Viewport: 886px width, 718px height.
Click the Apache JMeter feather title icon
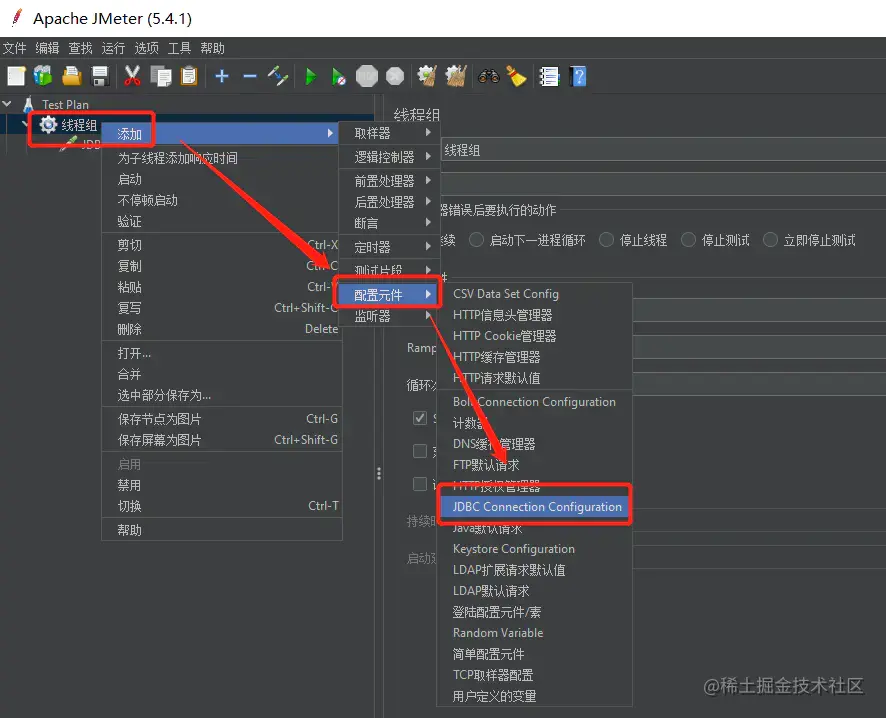click(17, 18)
